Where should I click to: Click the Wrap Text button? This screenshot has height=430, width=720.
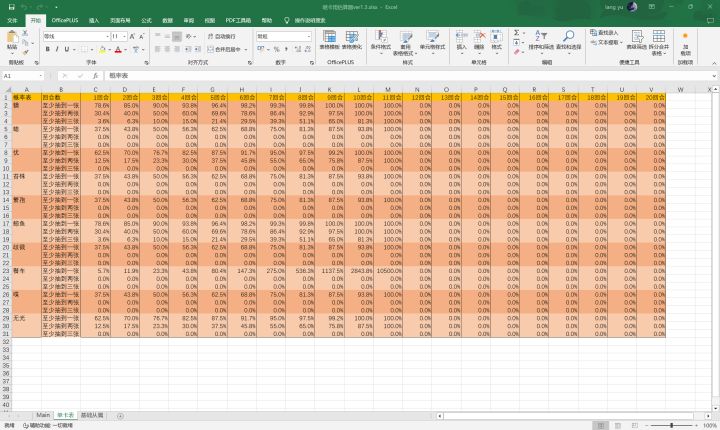point(228,35)
